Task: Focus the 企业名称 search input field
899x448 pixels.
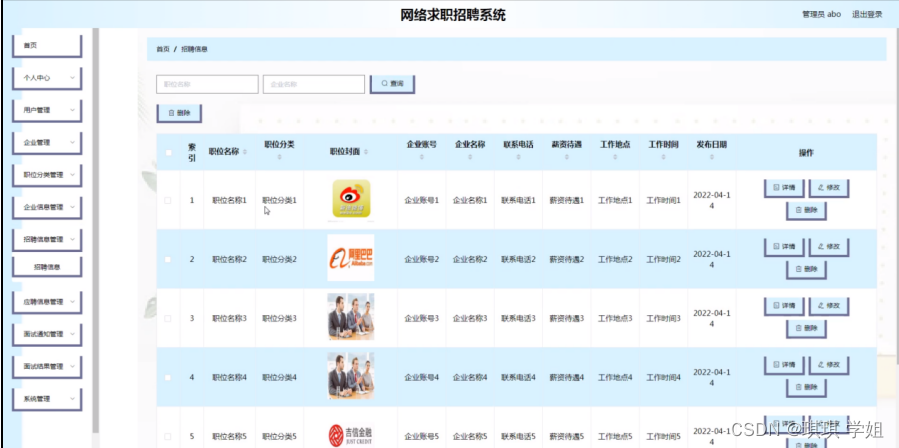Action: point(314,84)
